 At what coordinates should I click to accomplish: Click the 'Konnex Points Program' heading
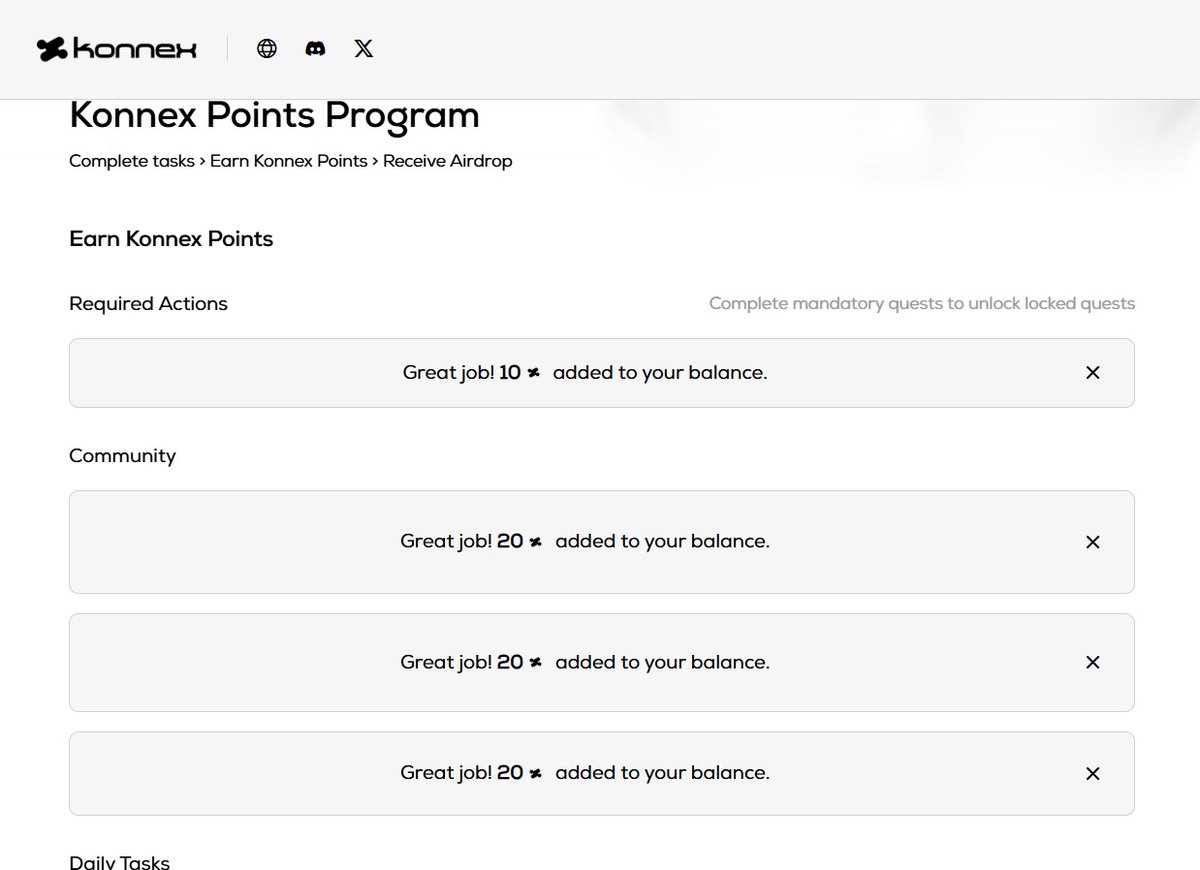pyautogui.click(x=274, y=116)
